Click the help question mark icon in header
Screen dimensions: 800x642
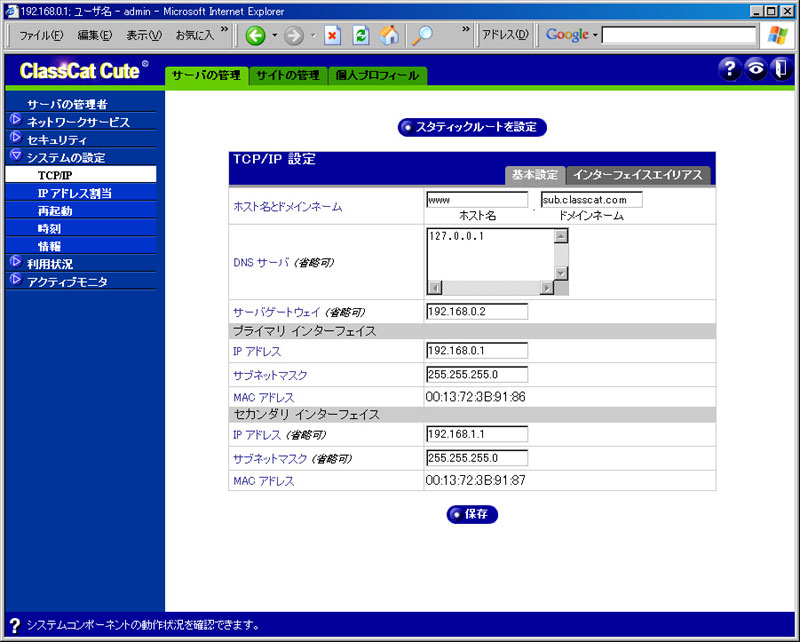point(730,69)
